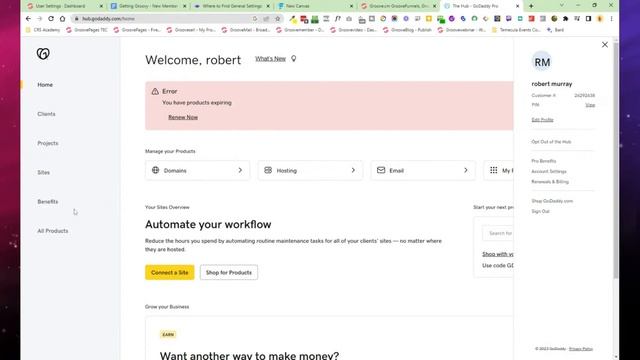Image resolution: width=640 pixels, height=360 pixels.
Task: Open the Domains product card
Action: click(198, 170)
